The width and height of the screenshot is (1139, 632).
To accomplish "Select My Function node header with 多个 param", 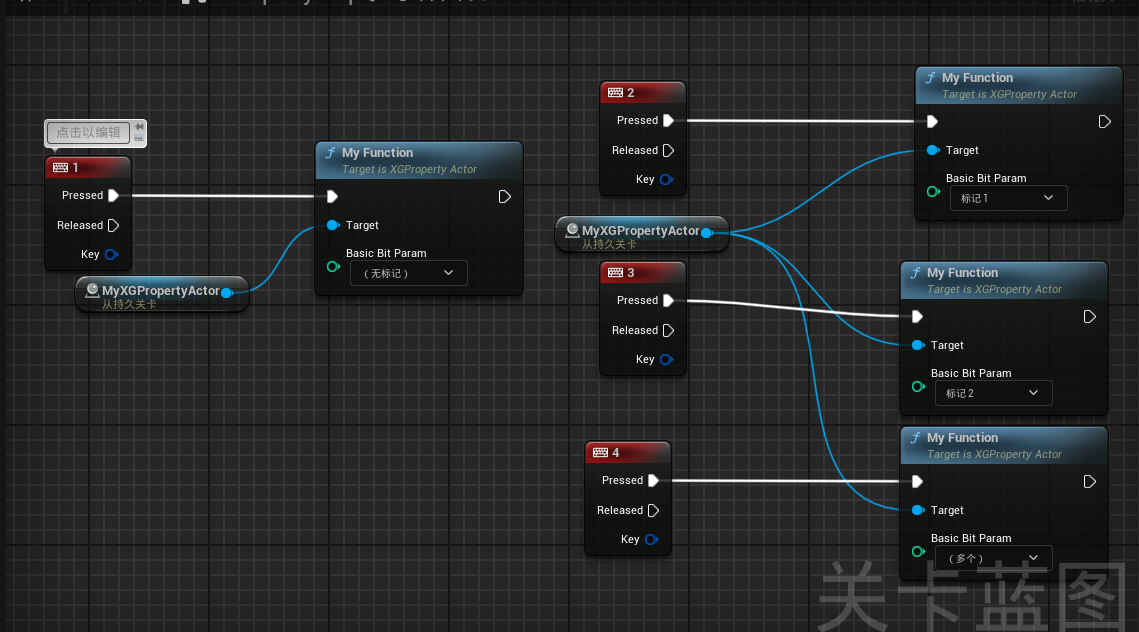I will (x=1004, y=445).
